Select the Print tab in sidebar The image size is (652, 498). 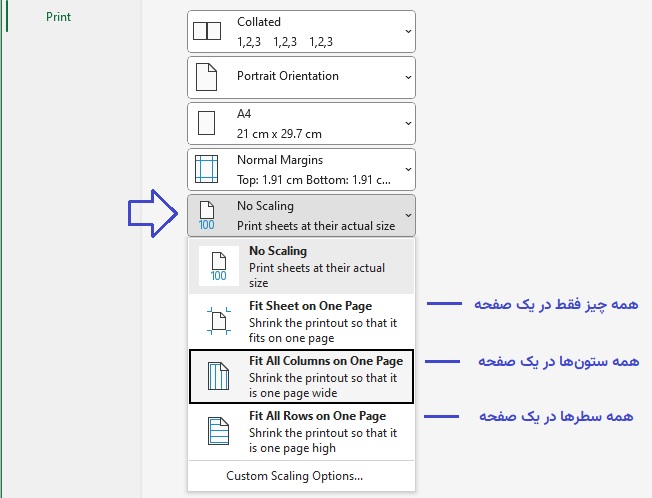[x=58, y=17]
